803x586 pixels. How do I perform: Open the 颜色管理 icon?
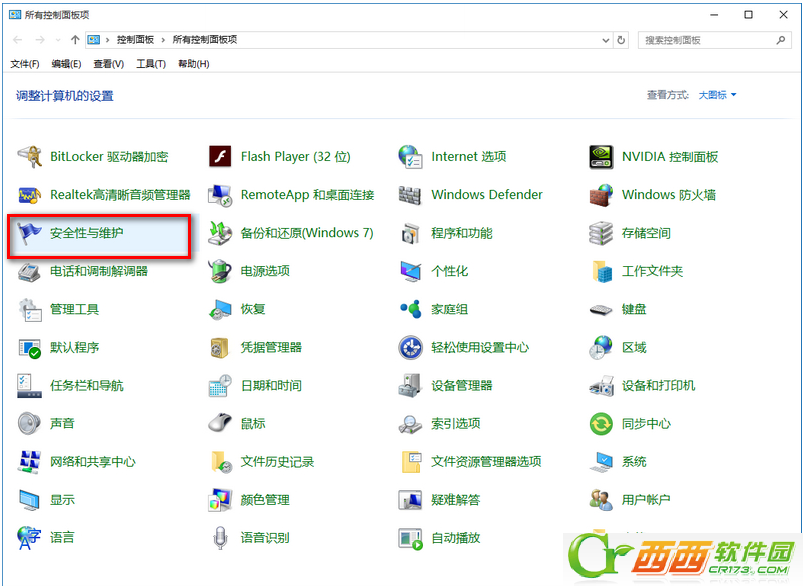tap(220, 500)
